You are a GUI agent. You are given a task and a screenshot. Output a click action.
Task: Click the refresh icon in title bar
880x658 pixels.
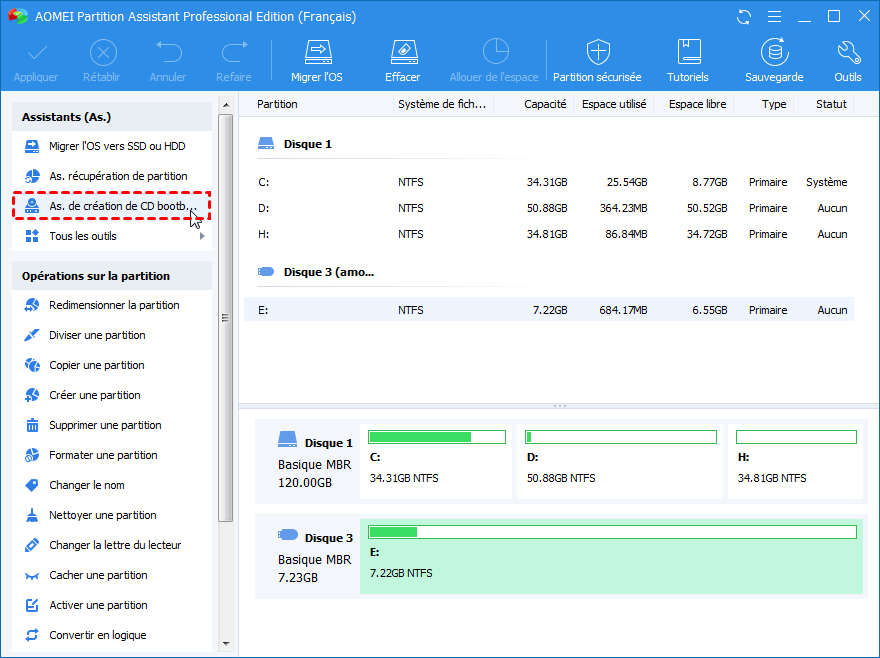(743, 17)
